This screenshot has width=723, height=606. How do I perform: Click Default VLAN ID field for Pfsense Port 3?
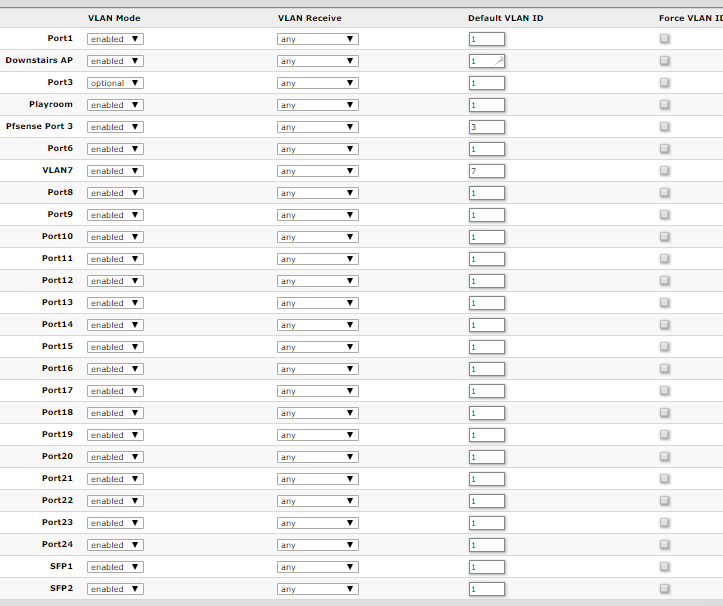click(486, 127)
